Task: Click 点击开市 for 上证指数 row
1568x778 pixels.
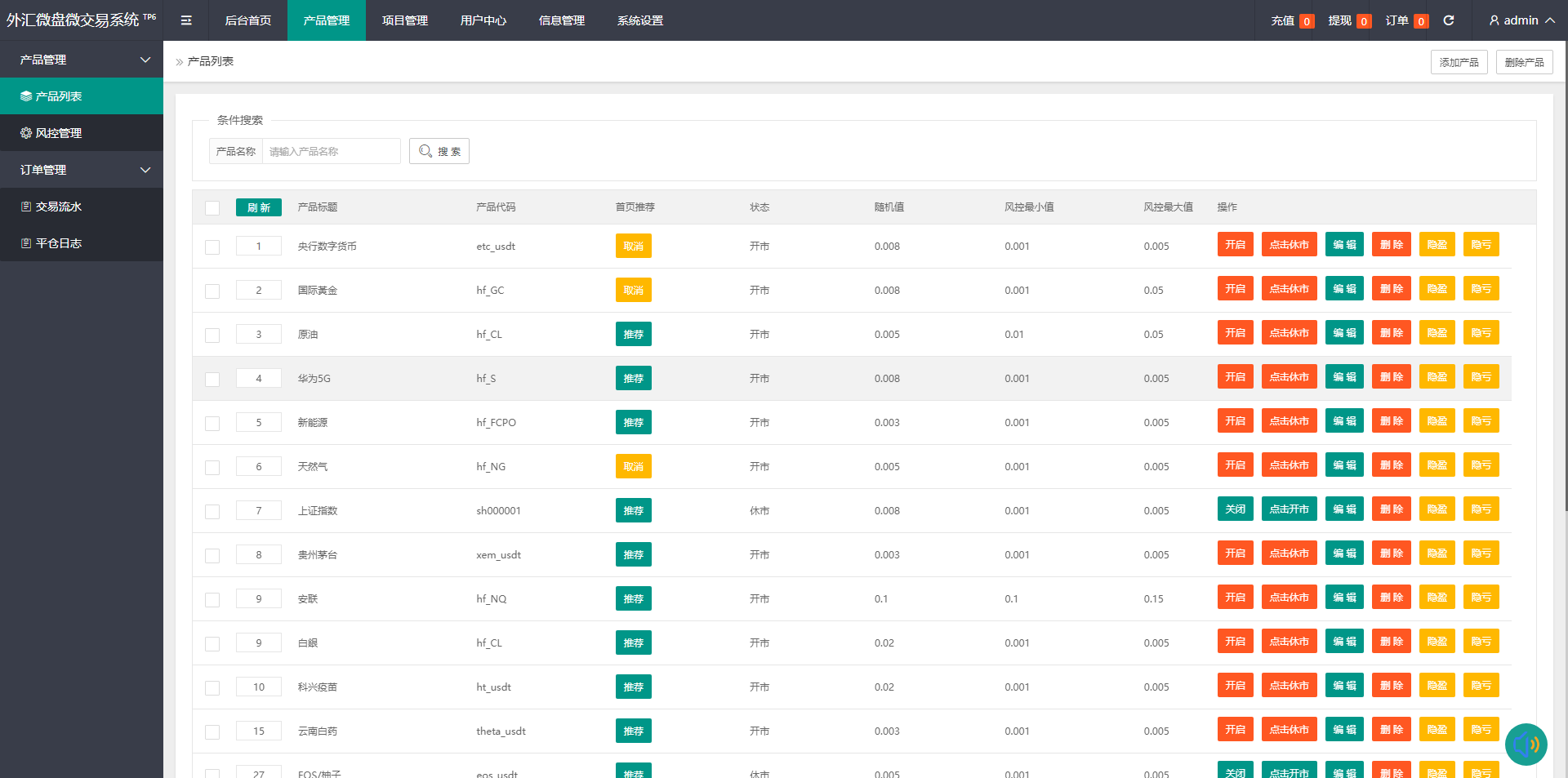Action: coord(1289,509)
